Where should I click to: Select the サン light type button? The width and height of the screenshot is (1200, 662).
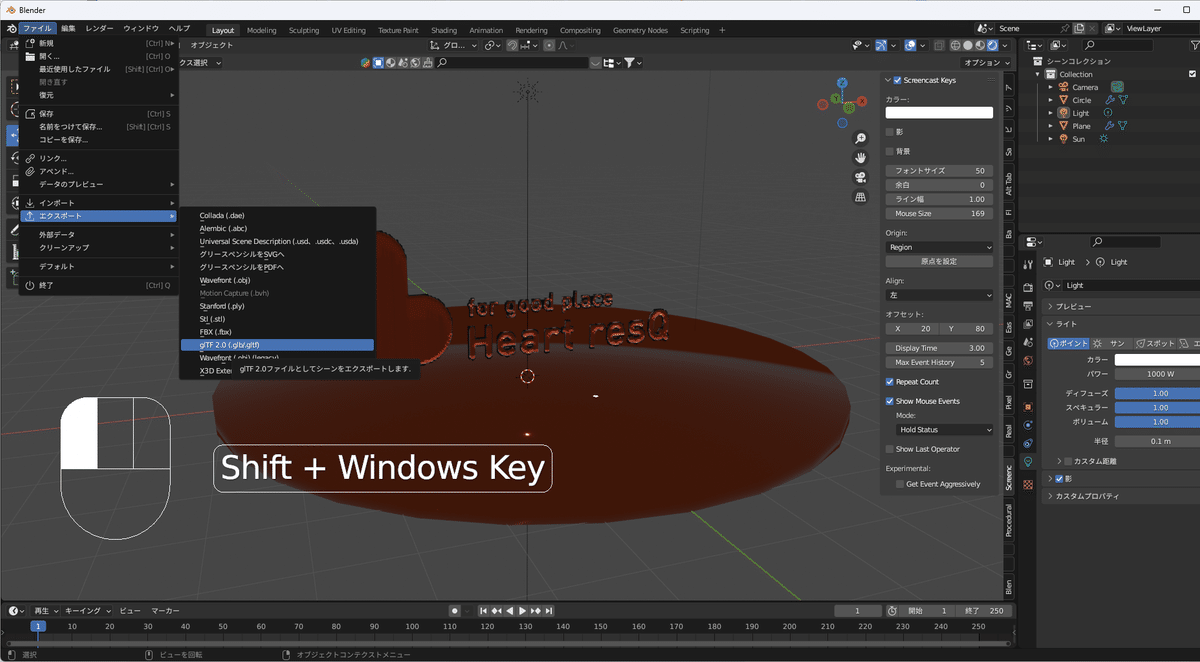[x=1111, y=343]
